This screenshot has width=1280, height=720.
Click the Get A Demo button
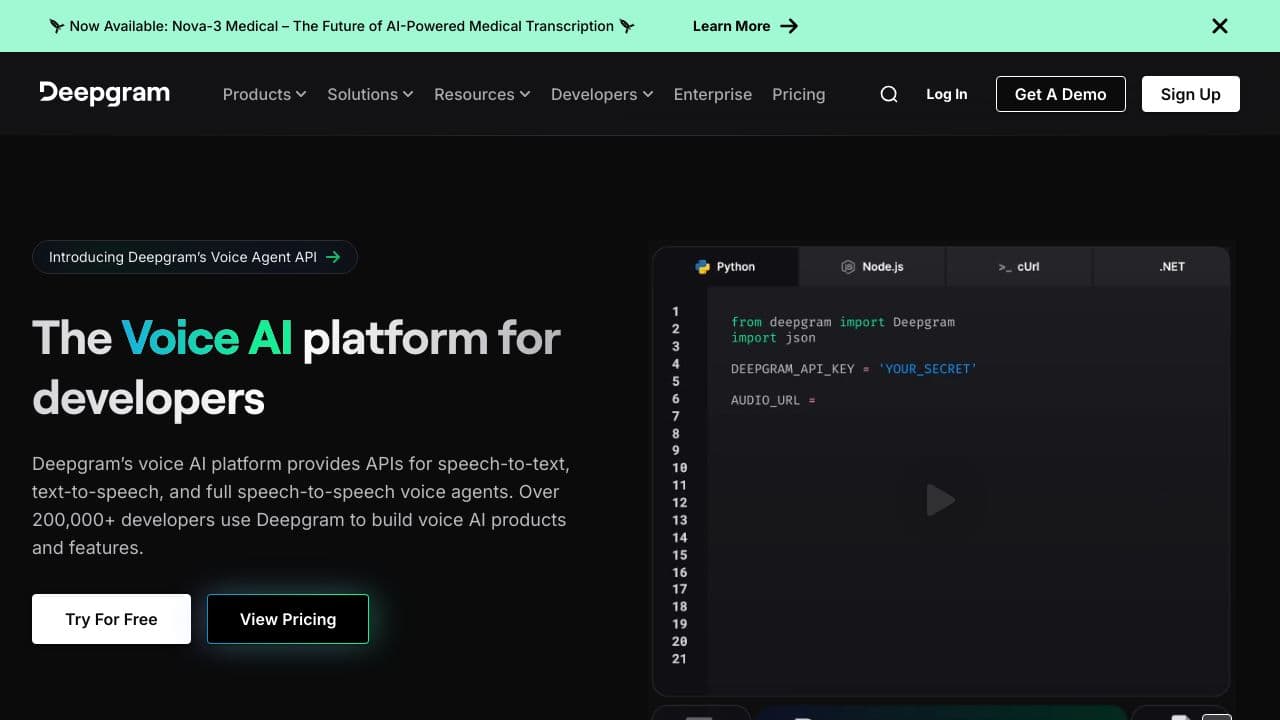(1061, 94)
